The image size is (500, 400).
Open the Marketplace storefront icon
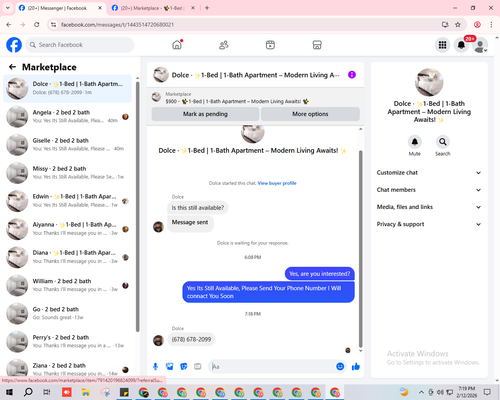point(317,45)
